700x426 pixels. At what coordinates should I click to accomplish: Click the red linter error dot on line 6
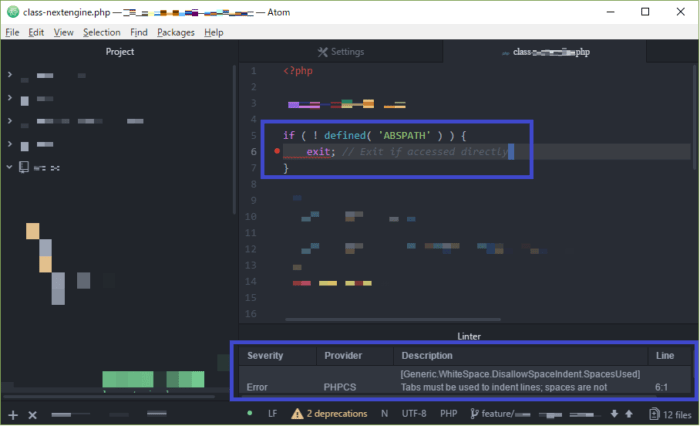coord(277,152)
